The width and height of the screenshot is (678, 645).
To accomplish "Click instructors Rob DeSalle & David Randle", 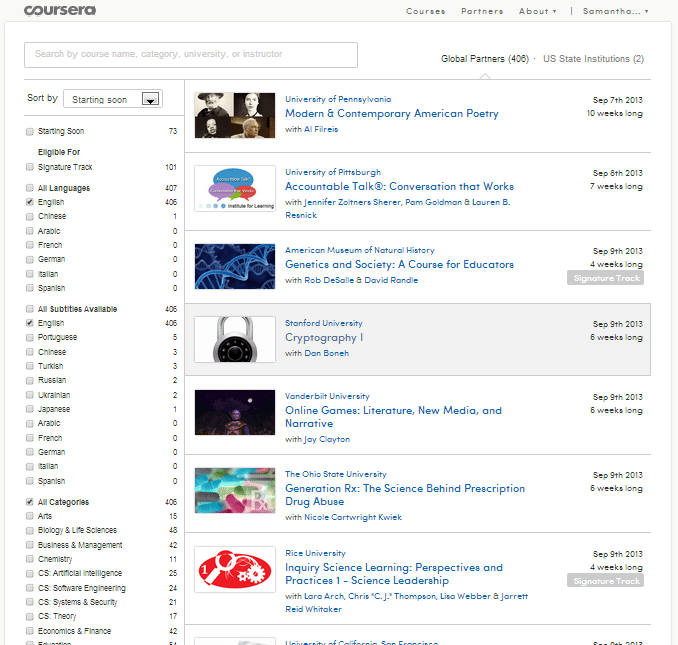I will (361, 280).
